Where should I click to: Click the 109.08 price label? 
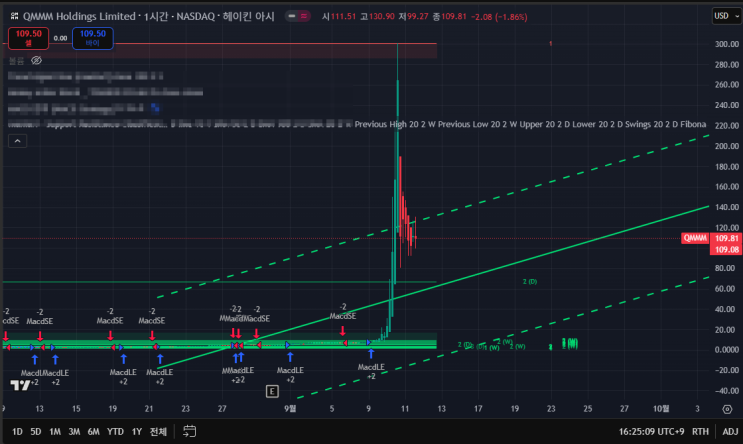(x=726, y=250)
